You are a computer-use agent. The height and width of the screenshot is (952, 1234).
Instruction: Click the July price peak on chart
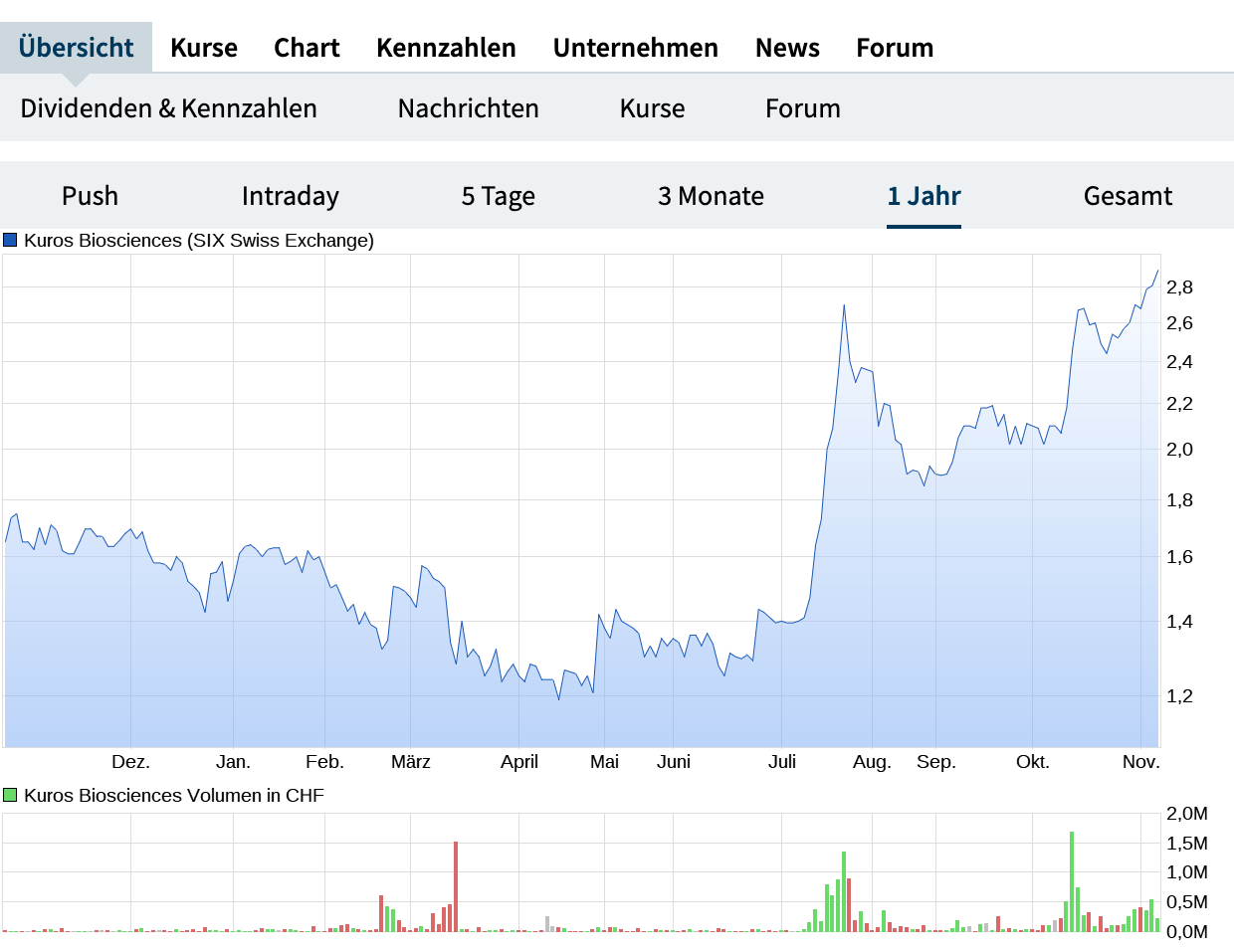844,305
